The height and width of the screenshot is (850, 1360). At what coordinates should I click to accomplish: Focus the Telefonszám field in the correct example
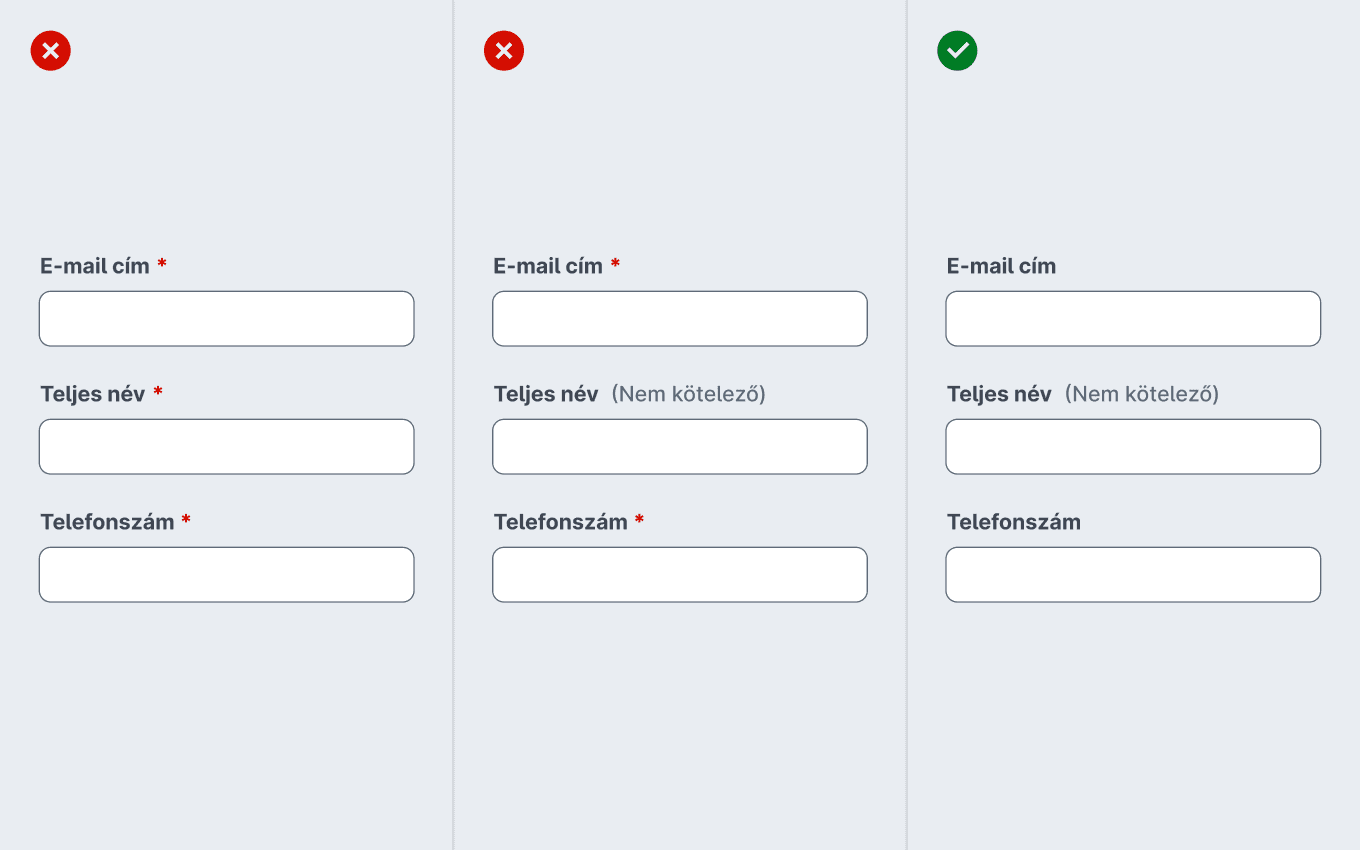[x=1133, y=575]
